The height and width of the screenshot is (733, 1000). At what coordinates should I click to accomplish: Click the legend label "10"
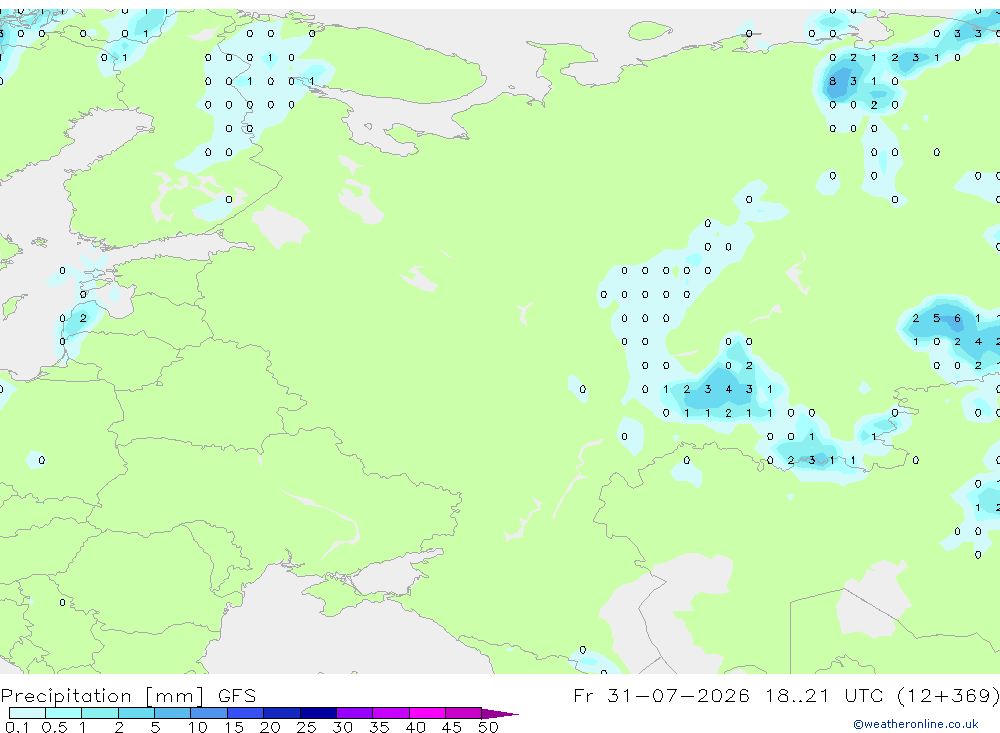click(197, 727)
